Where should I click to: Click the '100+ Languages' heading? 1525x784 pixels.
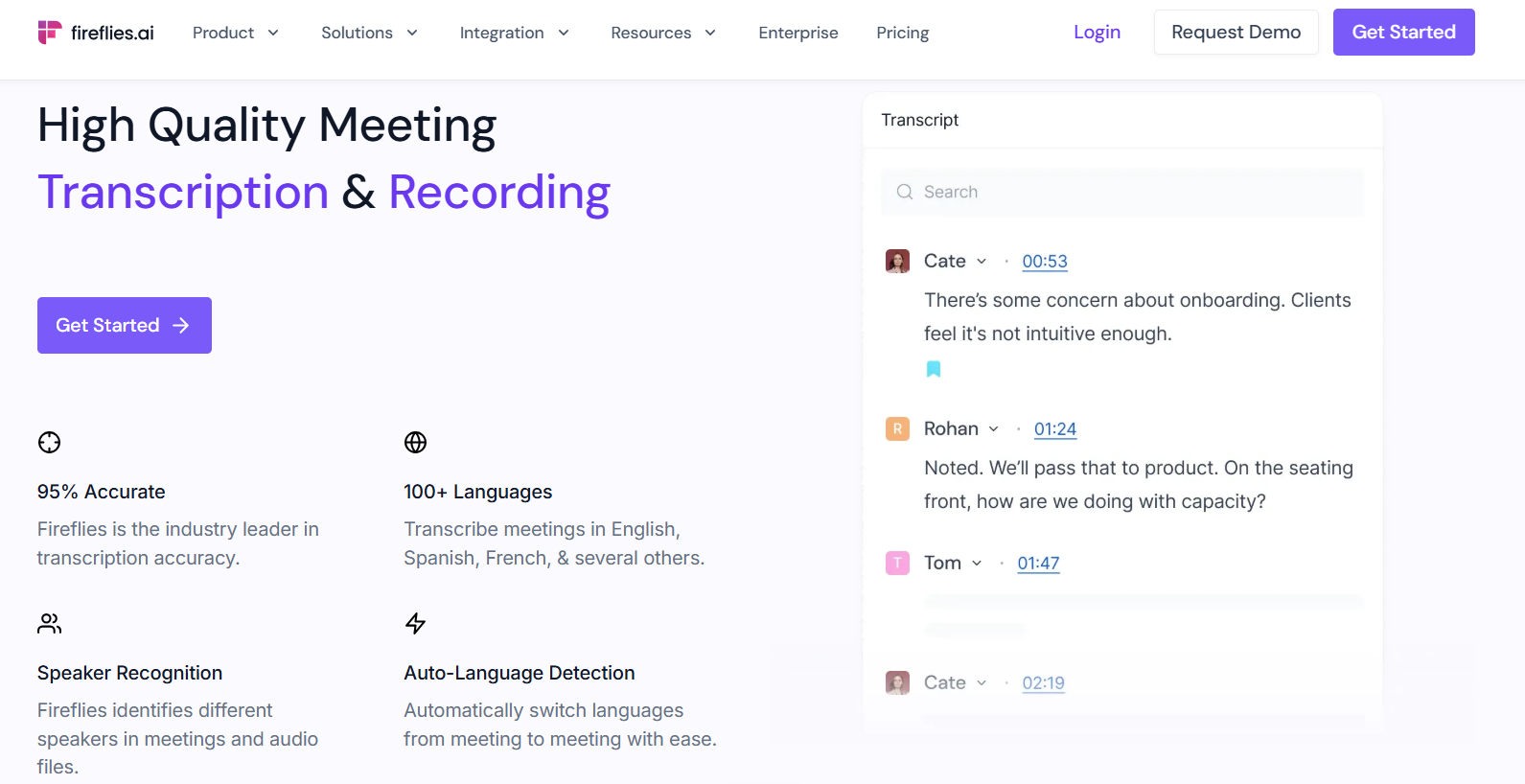click(x=478, y=492)
